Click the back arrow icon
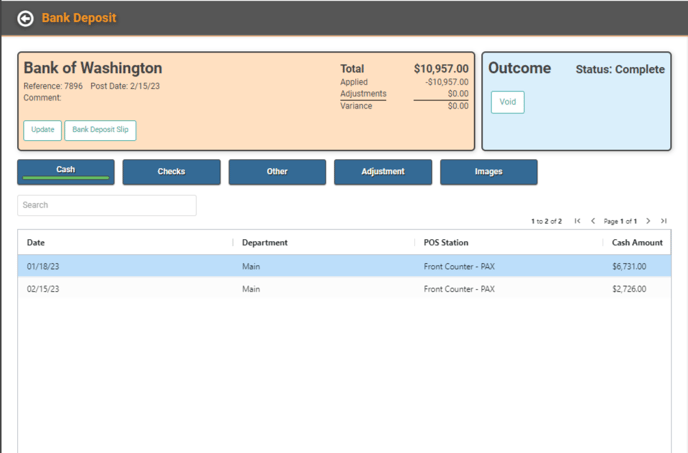688x453 pixels. point(26,18)
